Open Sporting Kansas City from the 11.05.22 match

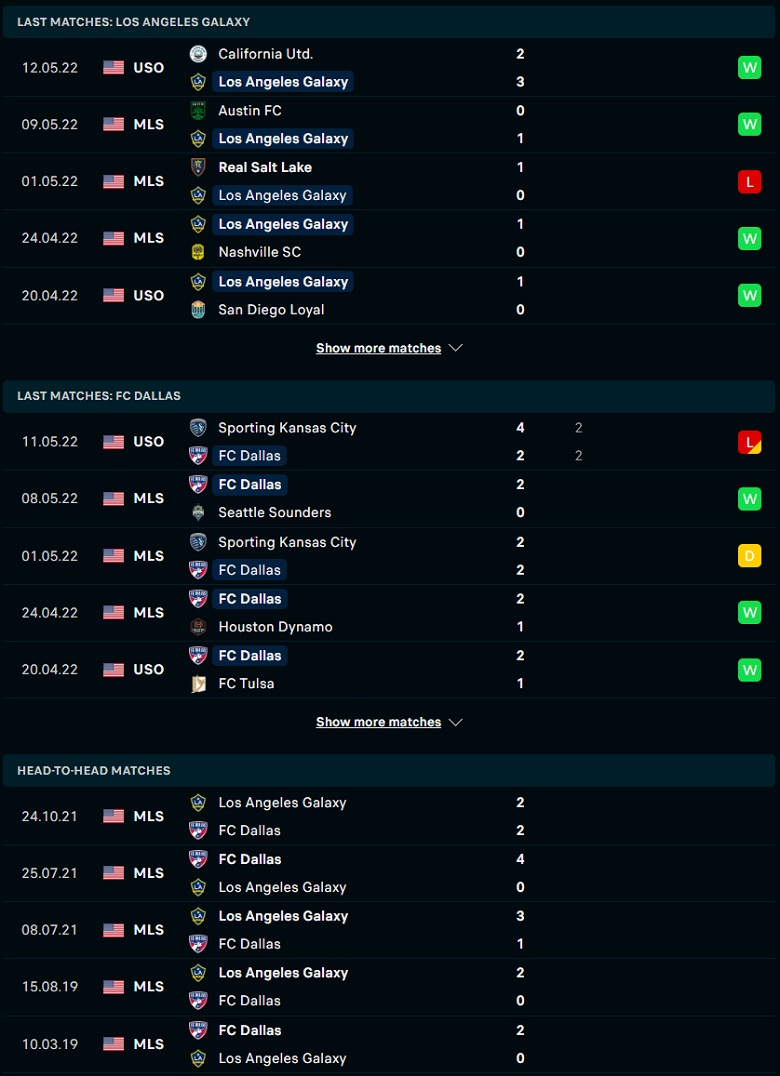click(x=287, y=428)
